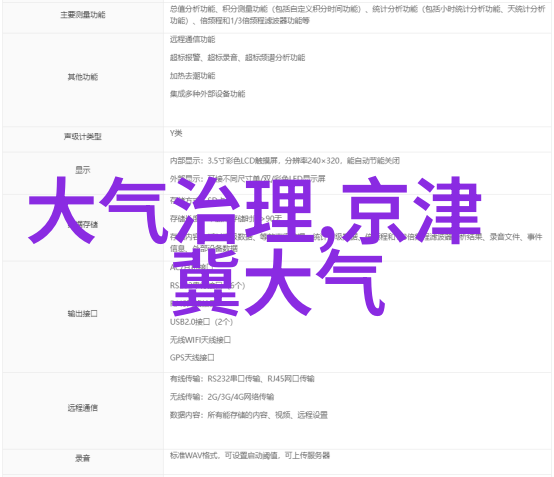Select the USB2.0接口 (2个) line
The width and height of the screenshot is (554, 477).
pyautogui.click(x=201, y=322)
